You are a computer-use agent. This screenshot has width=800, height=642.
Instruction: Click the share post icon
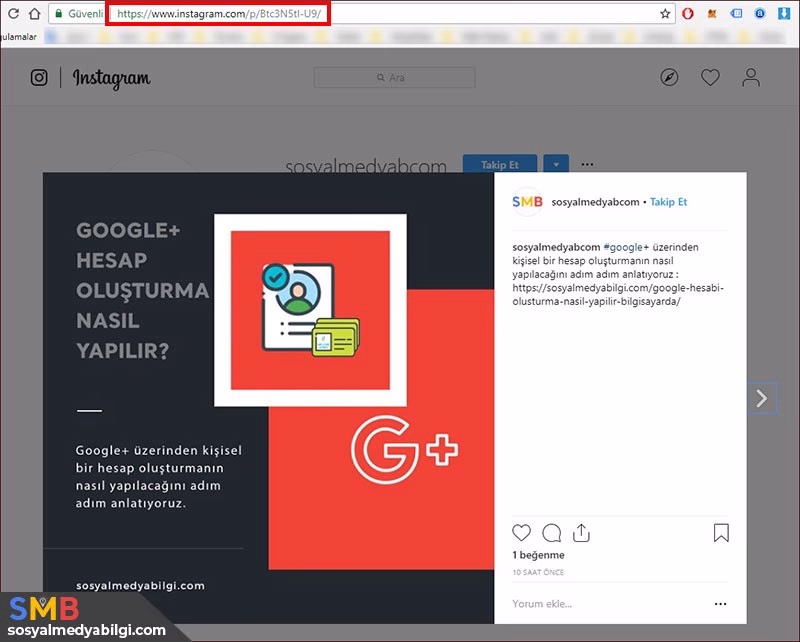[582, 533]
